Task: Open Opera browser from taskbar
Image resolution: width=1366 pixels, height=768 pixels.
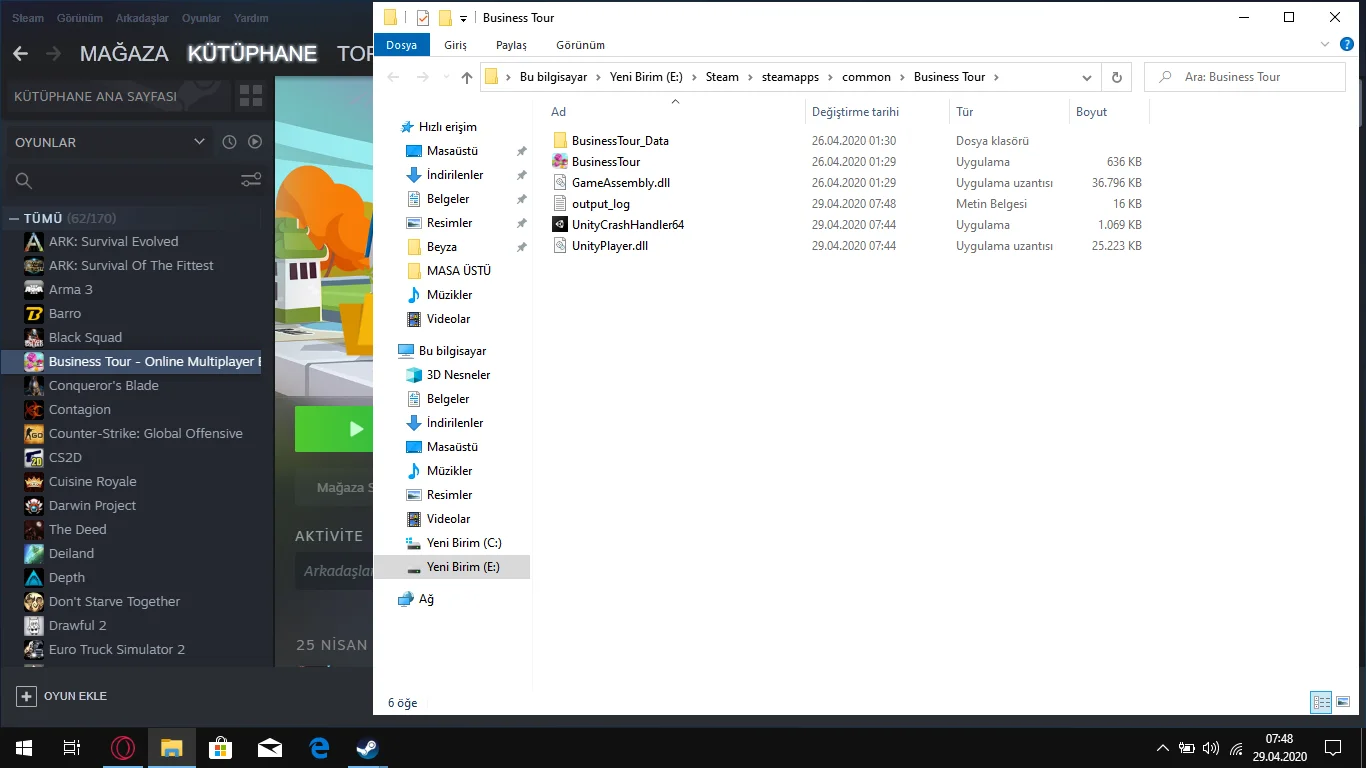Action: coord(123,748)
